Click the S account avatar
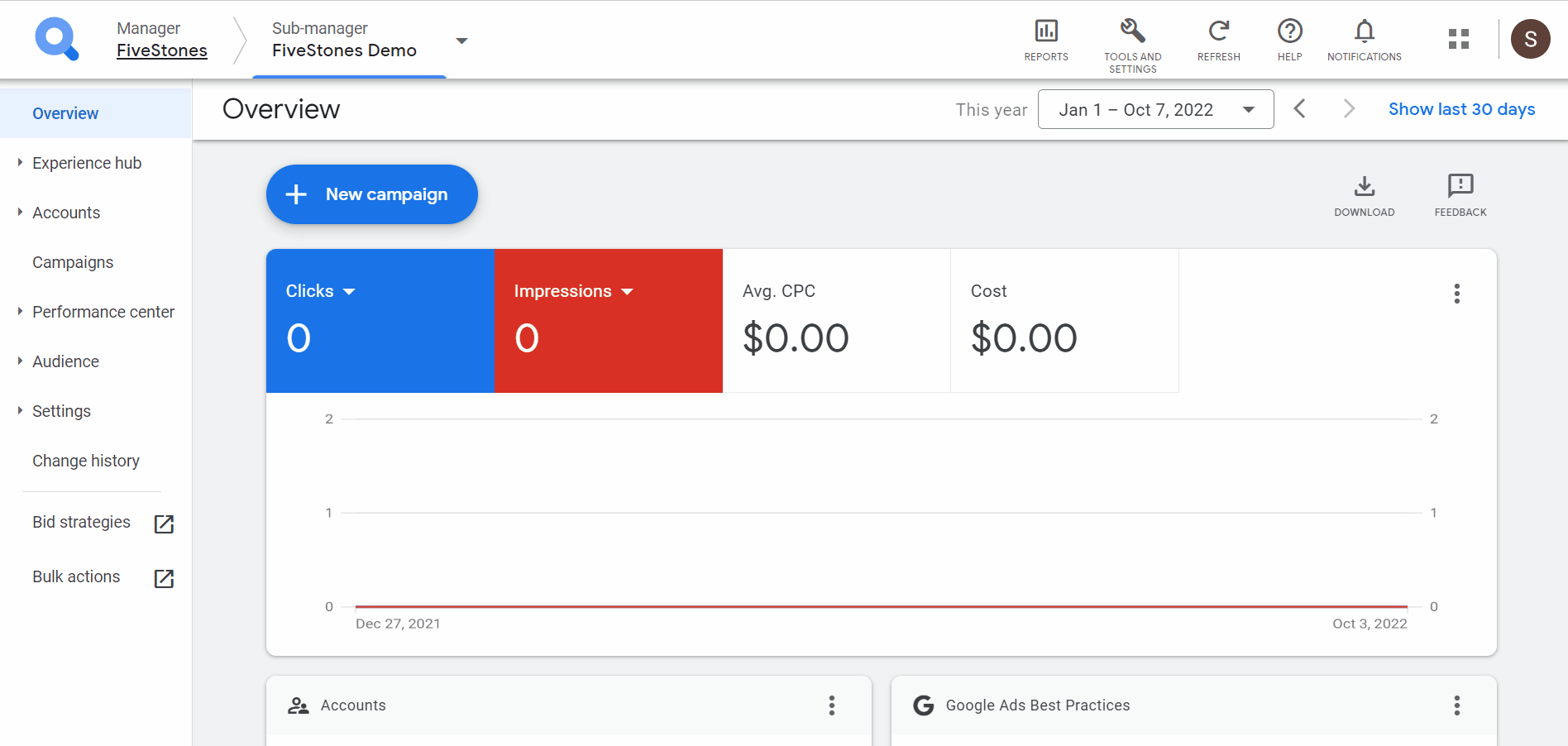Image resolution: width=1568 pixels, height=746 pixels. click(x=1531, y=39)
